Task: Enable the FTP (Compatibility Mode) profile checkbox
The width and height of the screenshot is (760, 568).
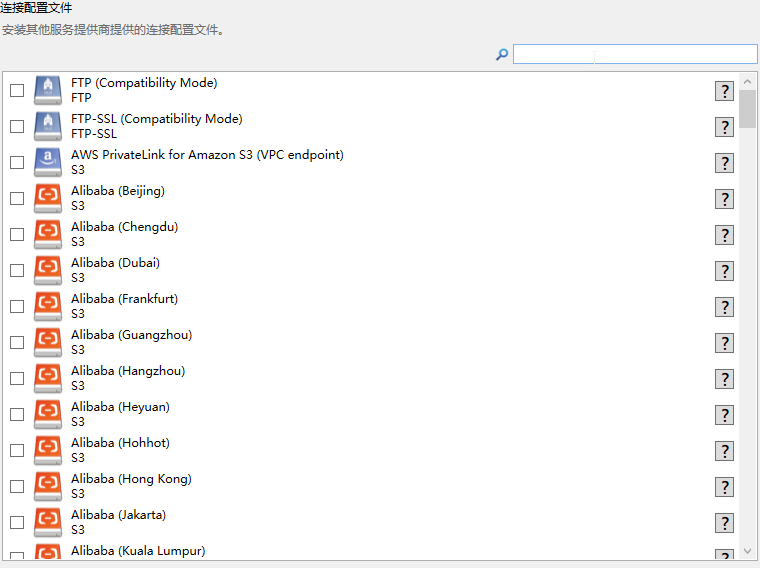Action: [17, 90]
